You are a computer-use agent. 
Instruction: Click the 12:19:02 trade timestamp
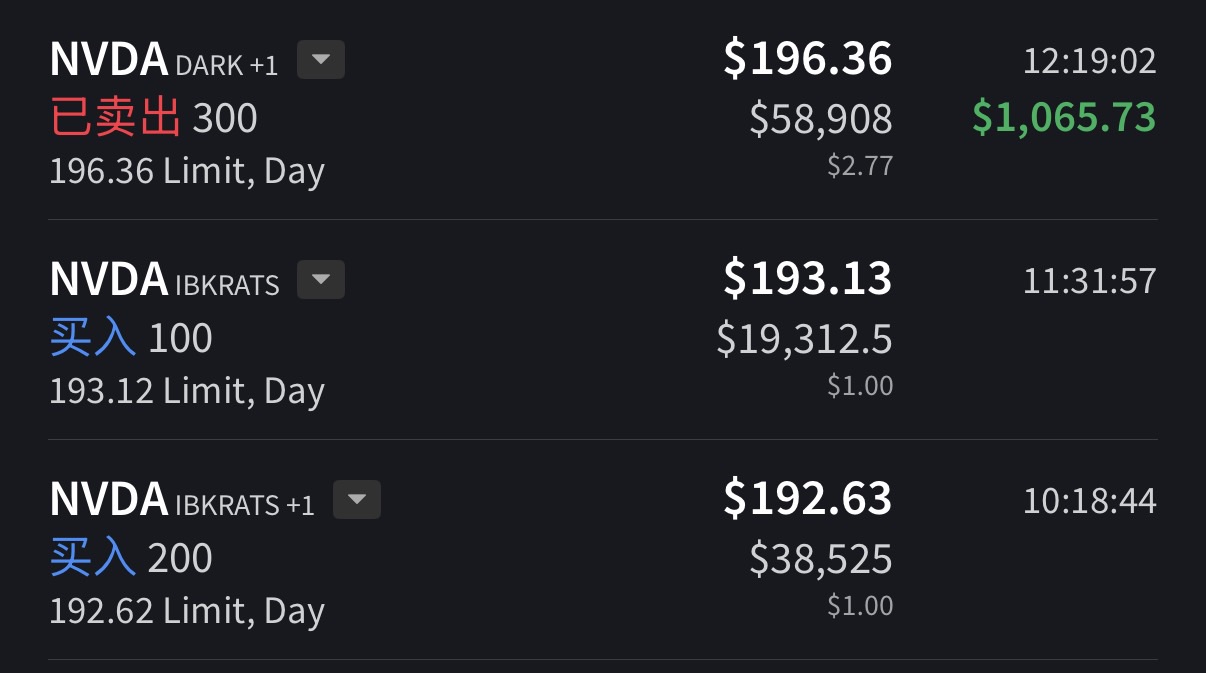[x=1089, y=61]
